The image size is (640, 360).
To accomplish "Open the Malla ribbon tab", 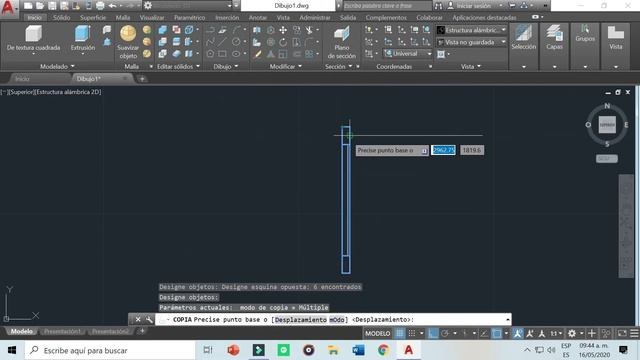I will [122, 18].
